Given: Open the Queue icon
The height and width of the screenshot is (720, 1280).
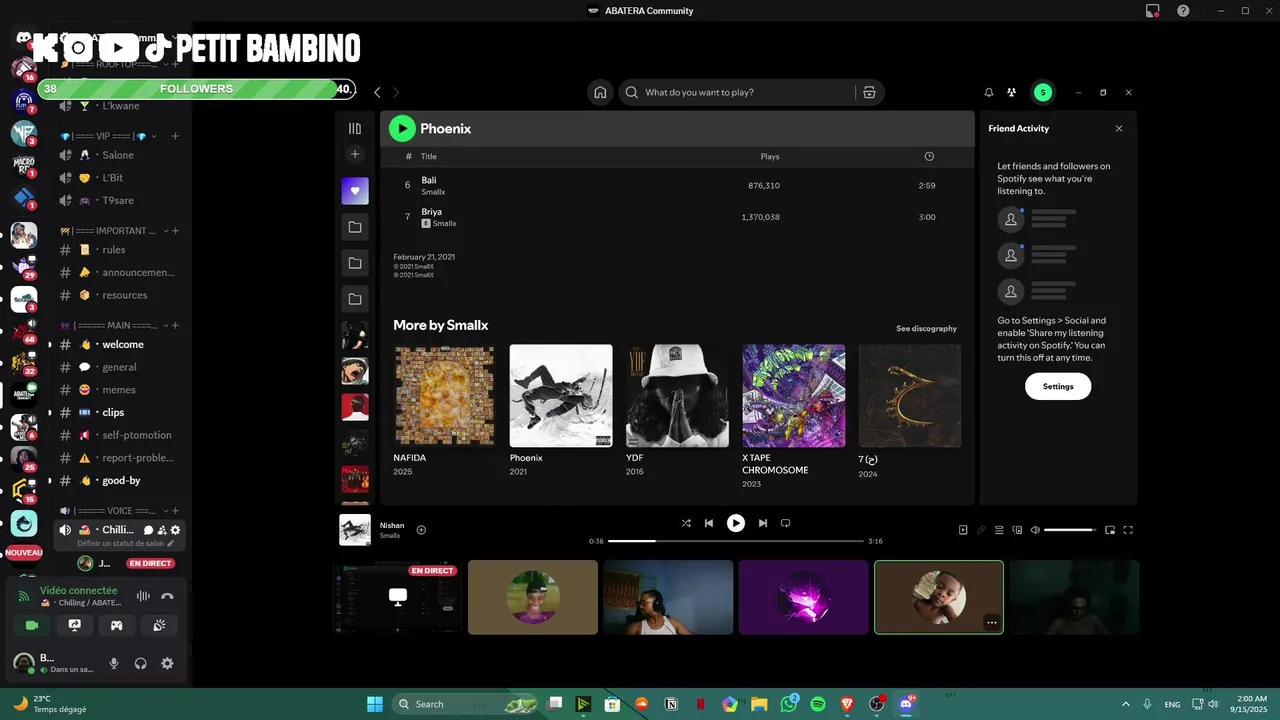Looking at the screenshot, I should click(x=999, y=530).
